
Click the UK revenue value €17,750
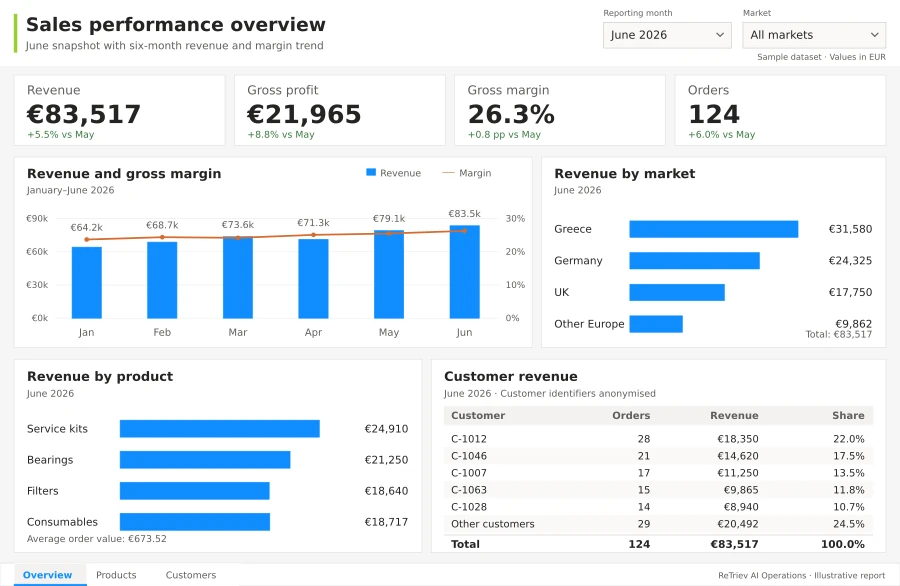850,292
